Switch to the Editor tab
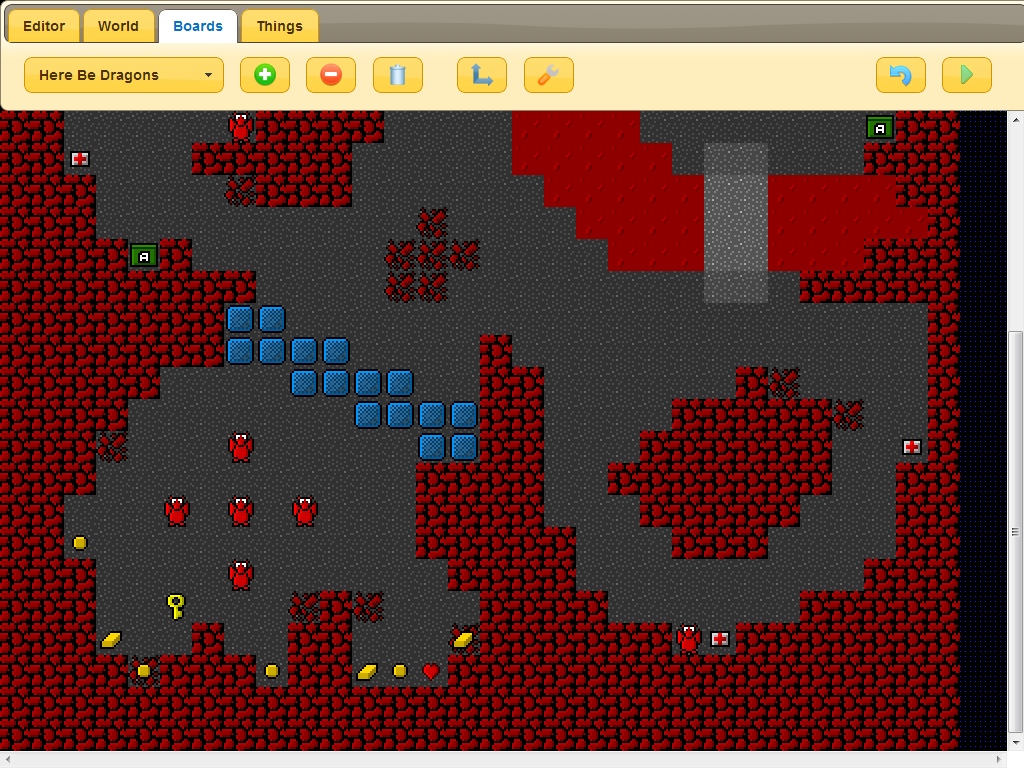Screen dimensions: 1024x768 (44, 26)
